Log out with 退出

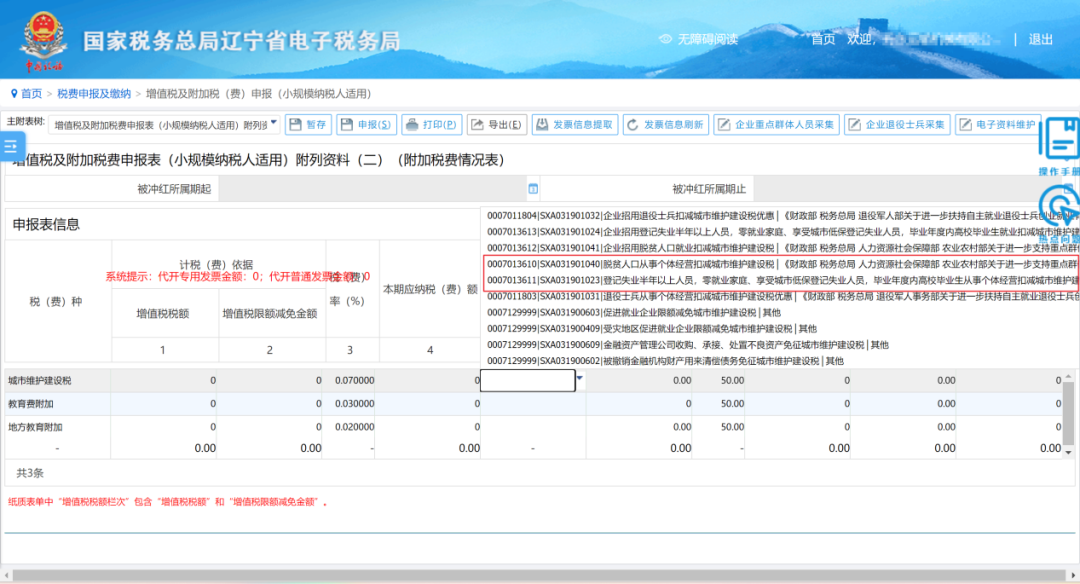coord(1040,39)
